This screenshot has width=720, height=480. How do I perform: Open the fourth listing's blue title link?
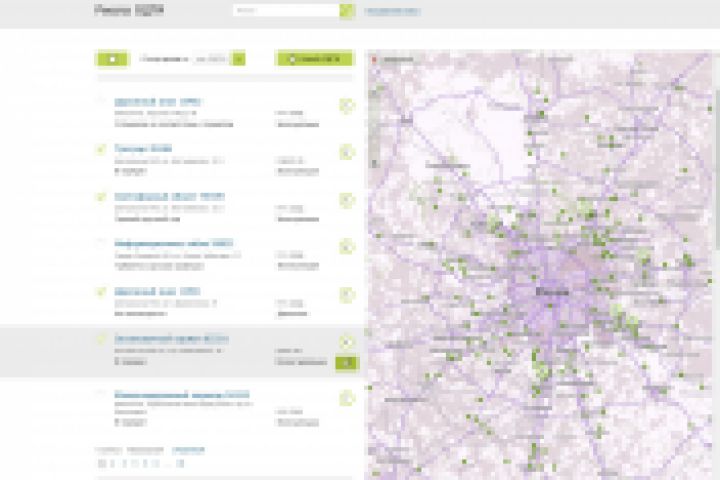pos(174,243)
